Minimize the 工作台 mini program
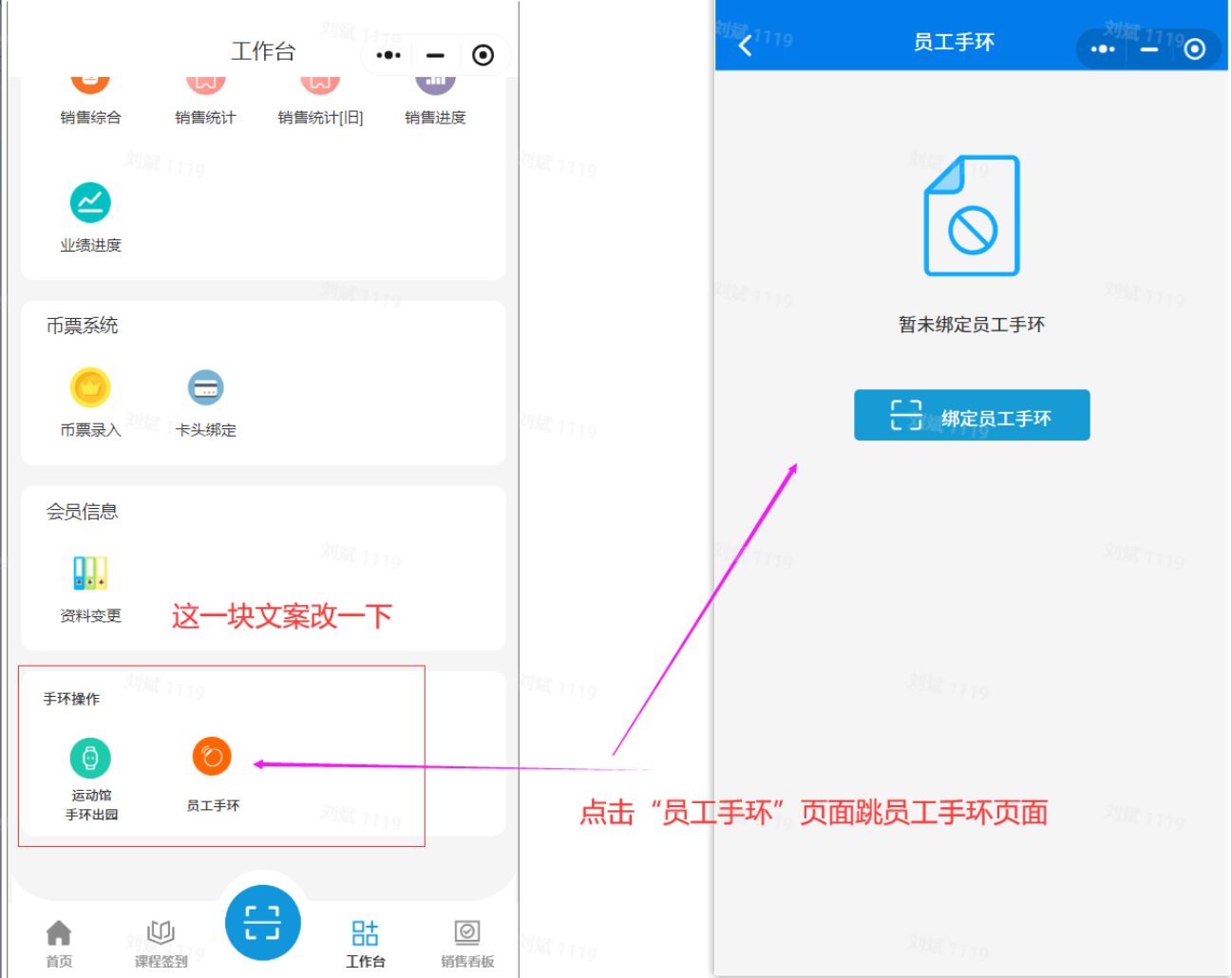1232x978 pixels. tap(435, 55)
